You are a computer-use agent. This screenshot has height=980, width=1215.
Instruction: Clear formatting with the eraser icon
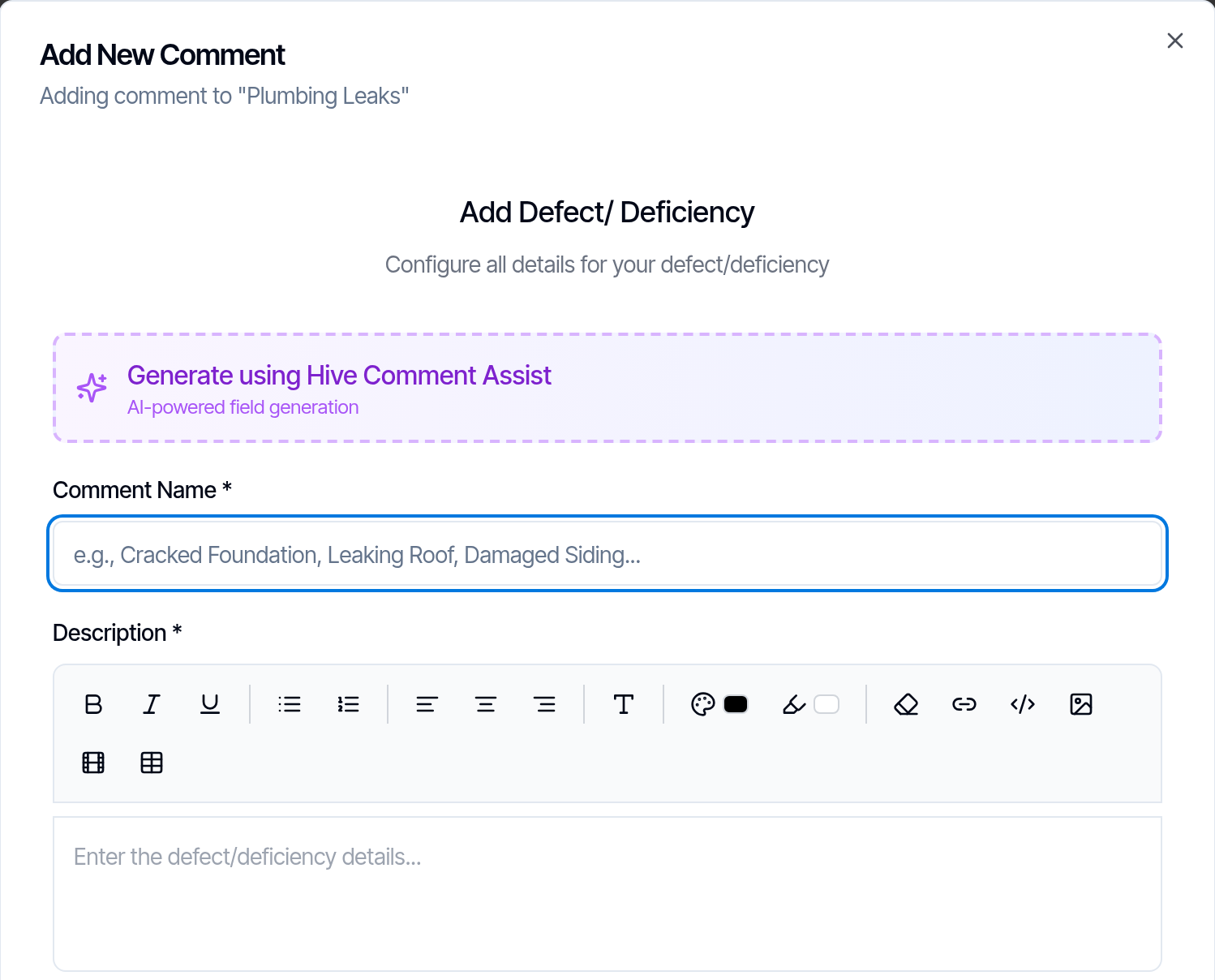click(906, 704)
